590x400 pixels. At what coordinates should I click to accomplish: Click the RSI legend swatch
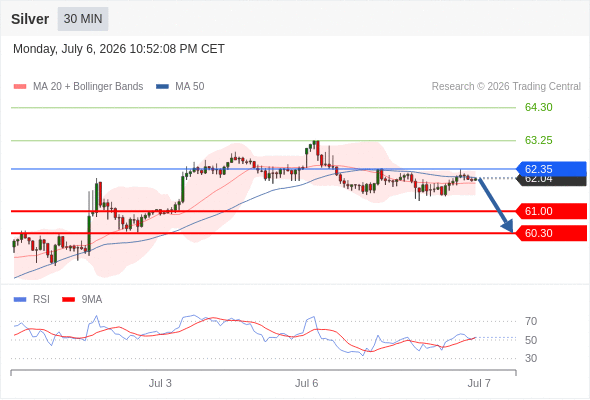20,300
